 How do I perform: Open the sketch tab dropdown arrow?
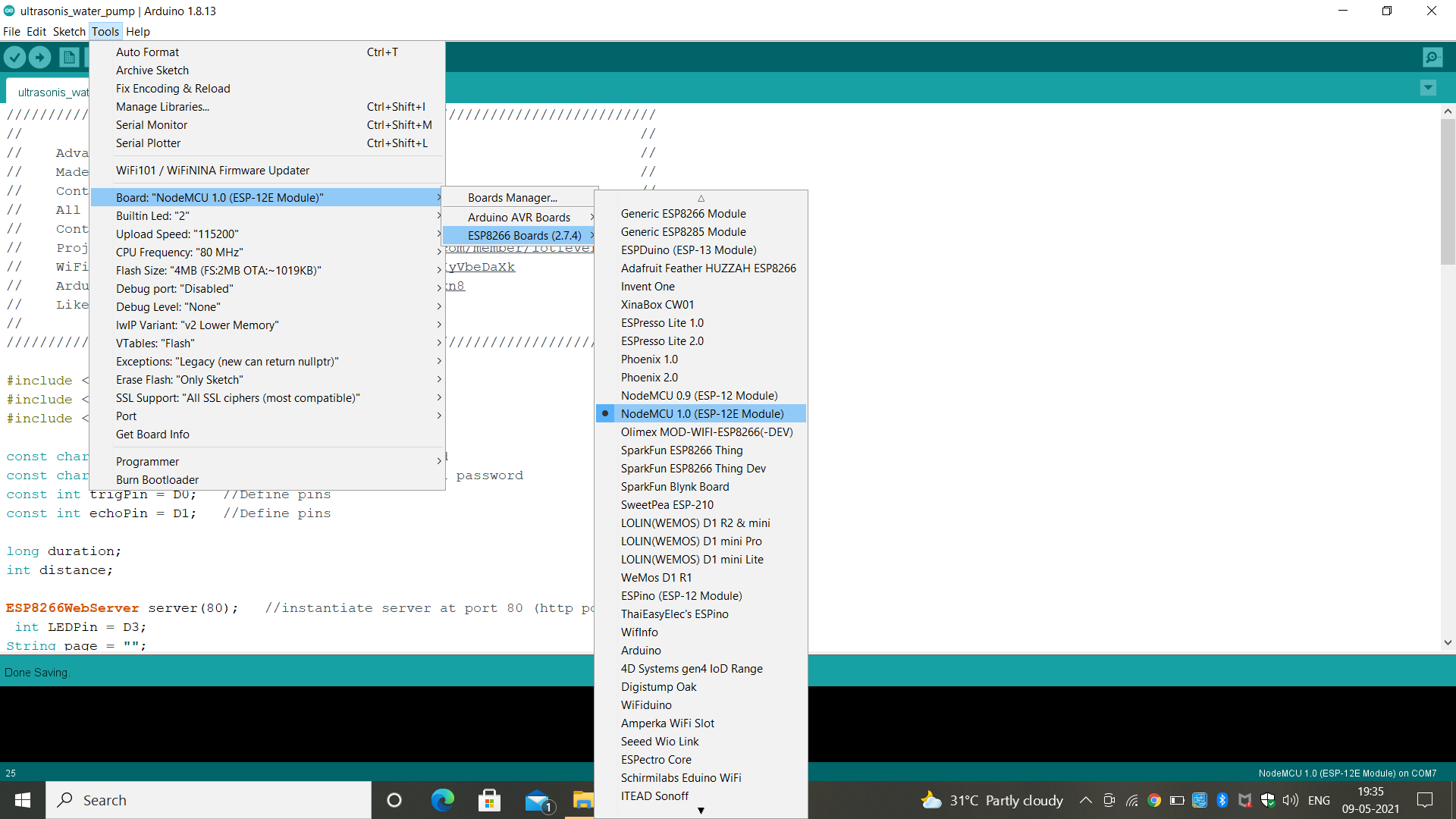(1428, 87)
